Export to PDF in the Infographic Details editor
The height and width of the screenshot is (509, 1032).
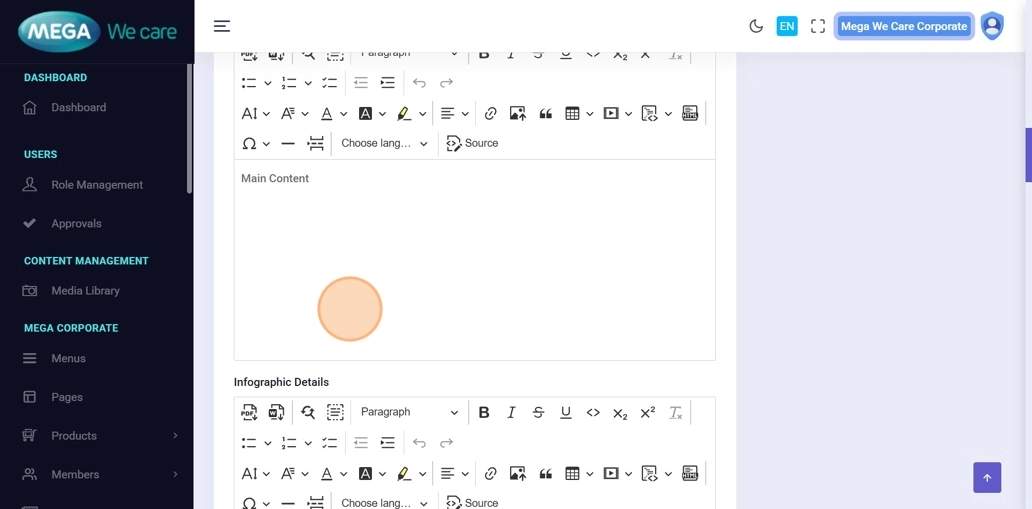pos(249,412)
